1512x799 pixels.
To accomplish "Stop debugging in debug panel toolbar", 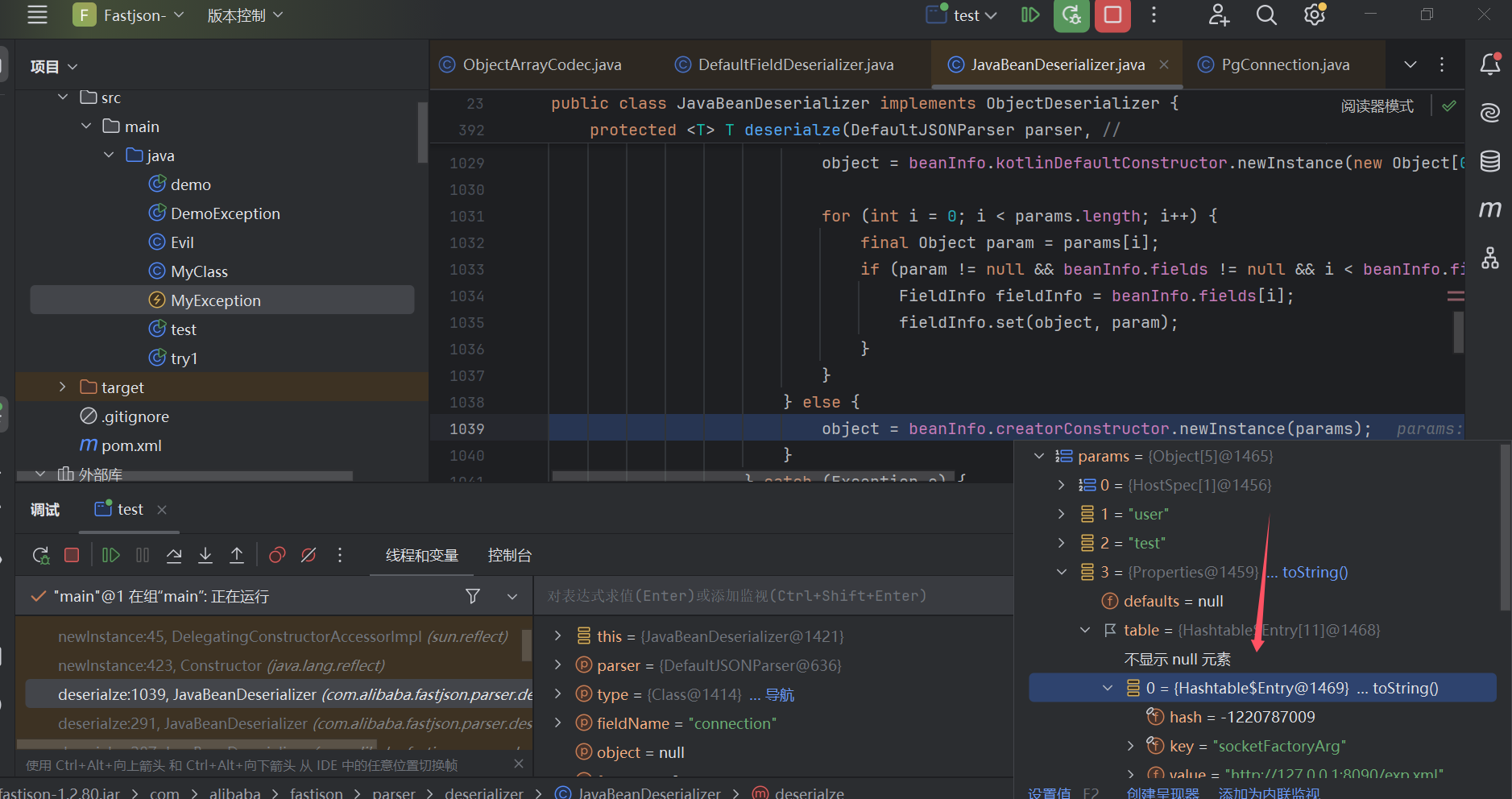I will coord(72,555).
